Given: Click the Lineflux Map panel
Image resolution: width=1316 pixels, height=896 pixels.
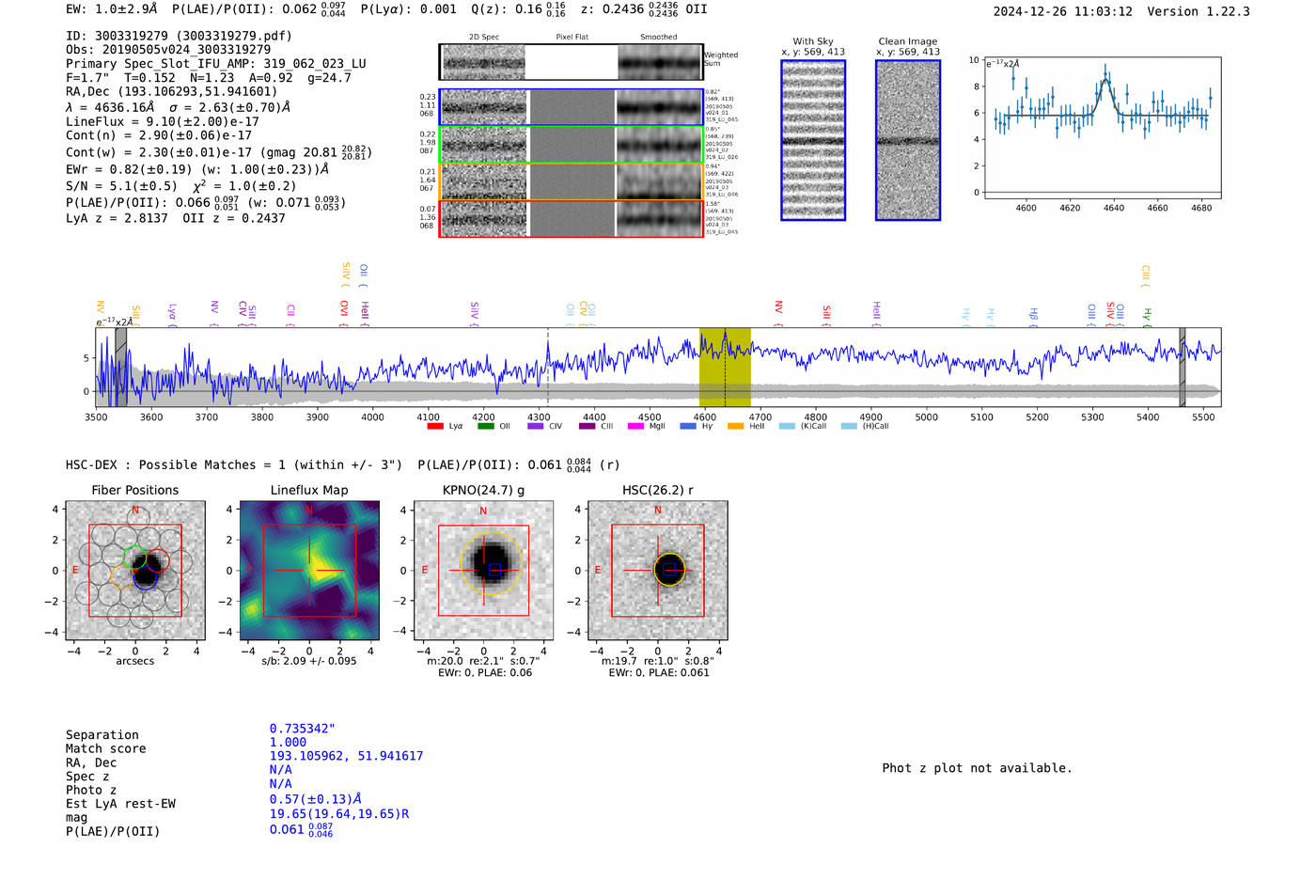Looking at the screenshot, I should (x=309, y=571).
